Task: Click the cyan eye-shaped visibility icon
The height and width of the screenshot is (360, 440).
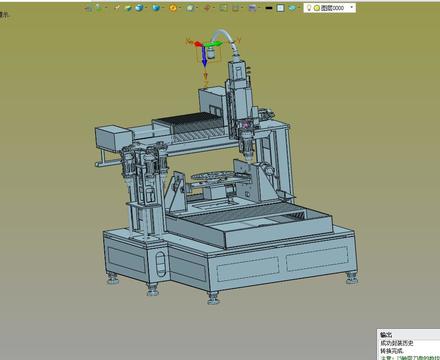Action: pos(292,8)
